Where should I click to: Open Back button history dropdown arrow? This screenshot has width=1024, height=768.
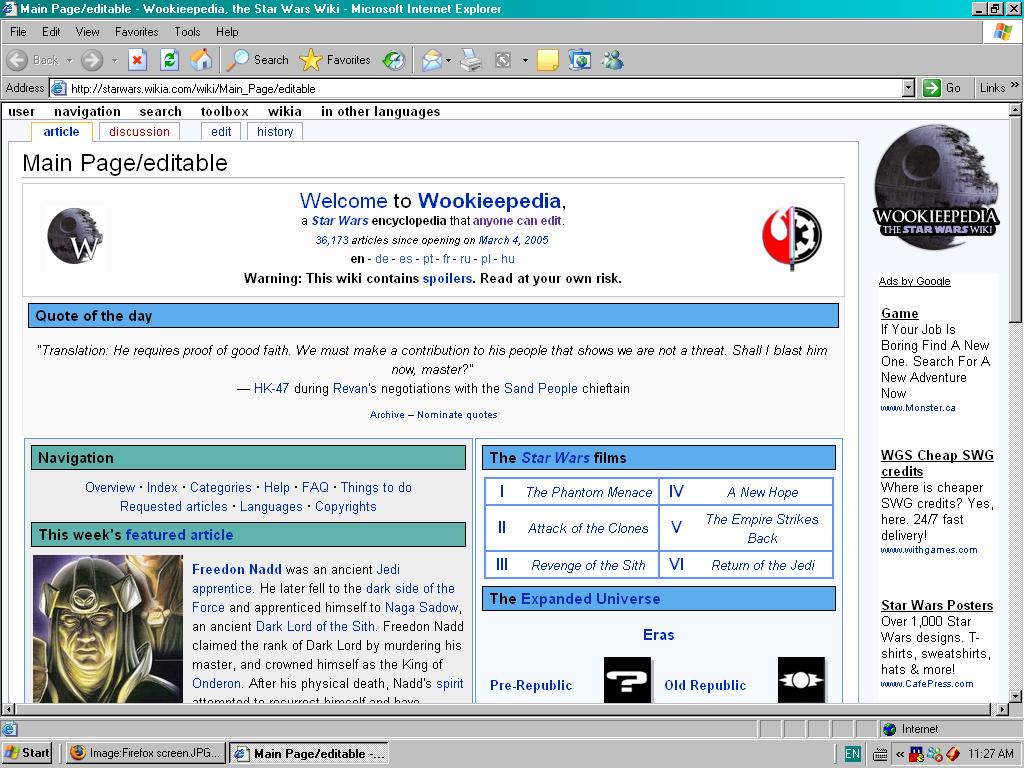[69, 60]
